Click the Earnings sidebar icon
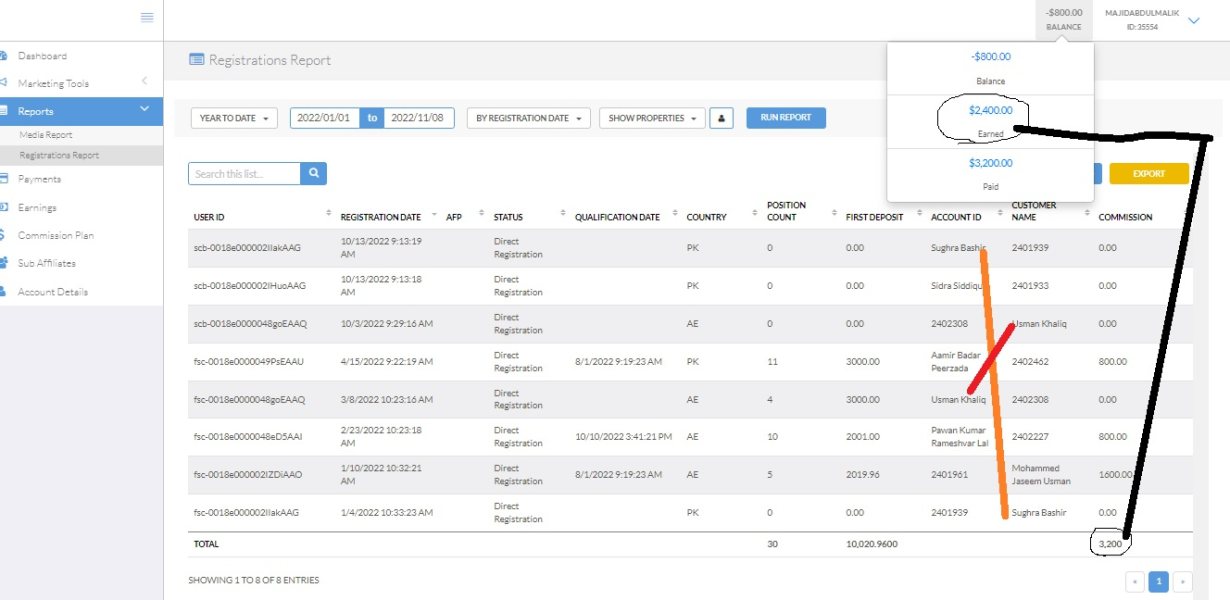This screenshot has width=1230, height=600. (4, 207)
